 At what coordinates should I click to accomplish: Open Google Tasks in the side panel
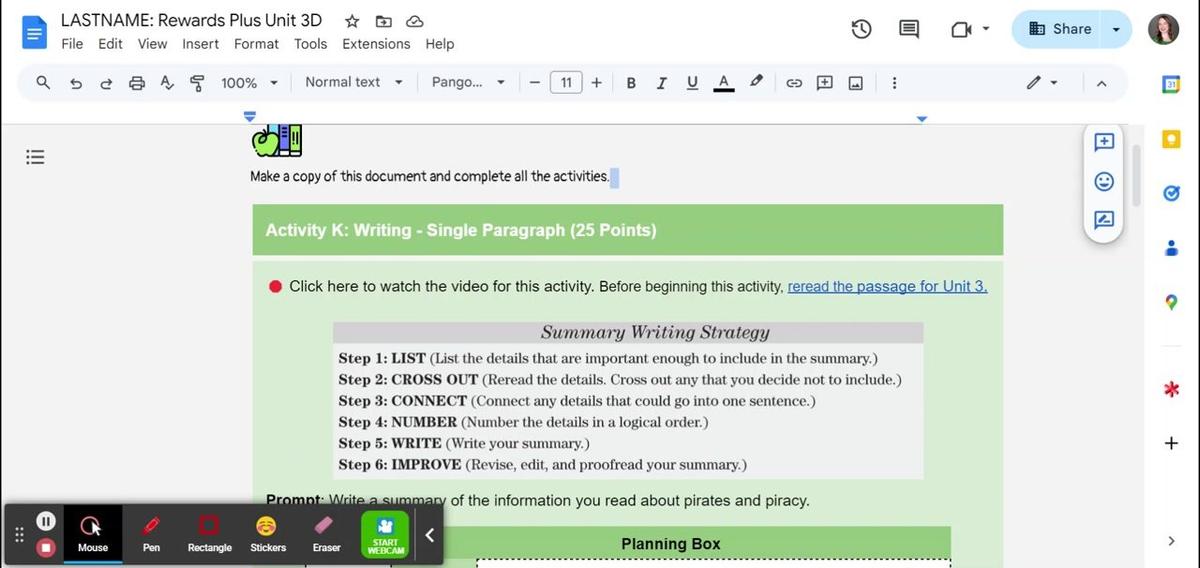[1171, 193]
